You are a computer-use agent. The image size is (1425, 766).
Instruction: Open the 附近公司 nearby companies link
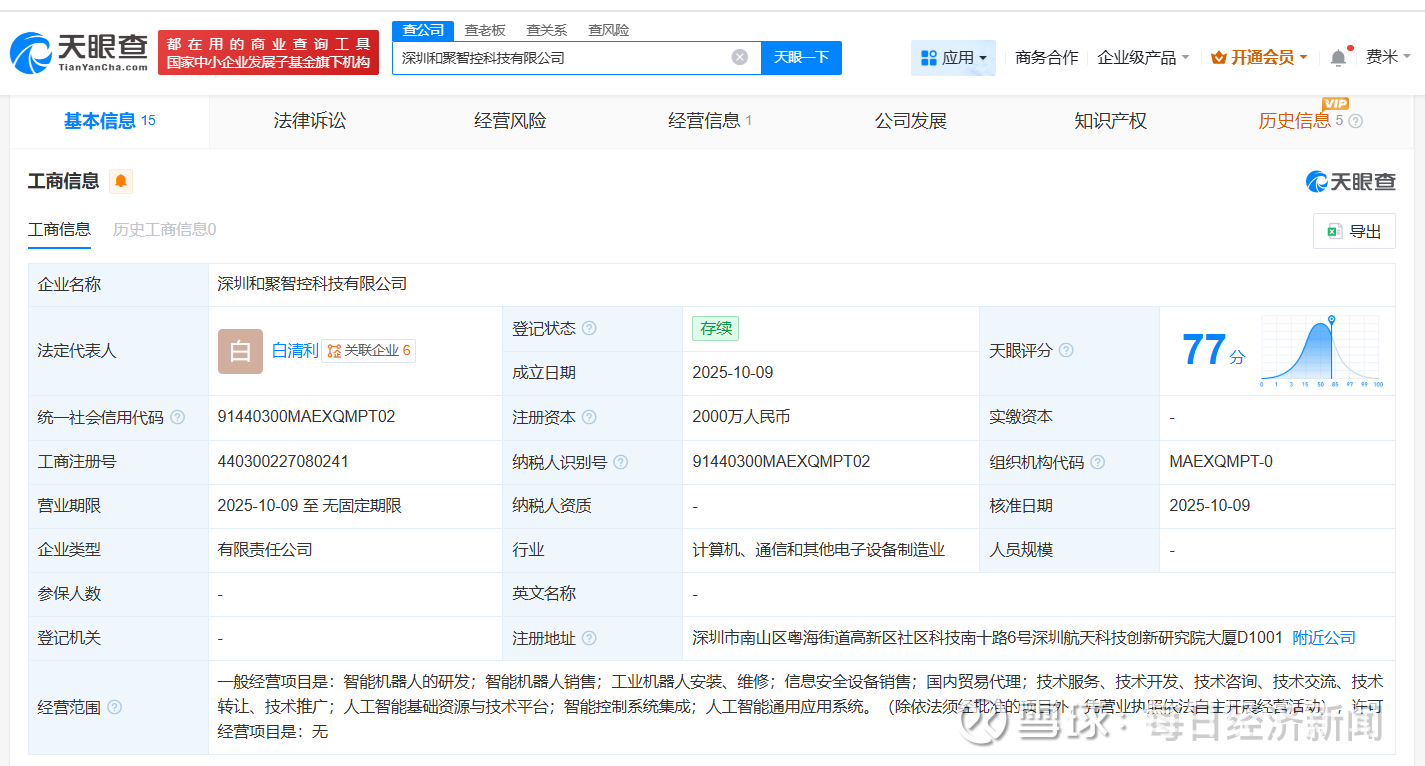point(1324,638)
